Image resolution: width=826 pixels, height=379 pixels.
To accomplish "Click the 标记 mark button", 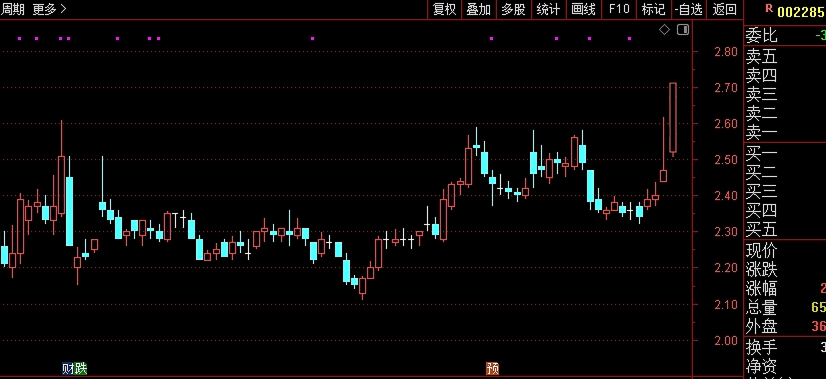I will 653,9.
